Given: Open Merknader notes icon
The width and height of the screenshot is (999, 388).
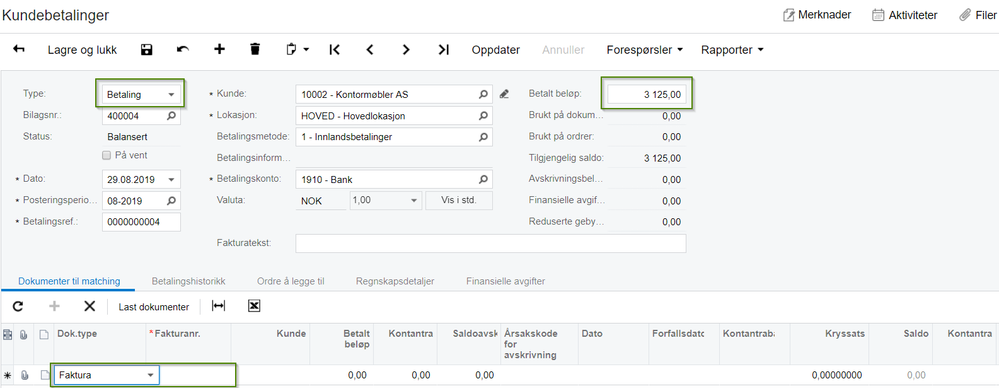Looking at the screenshot, I should pyautogui.click(x=789, y=15).
